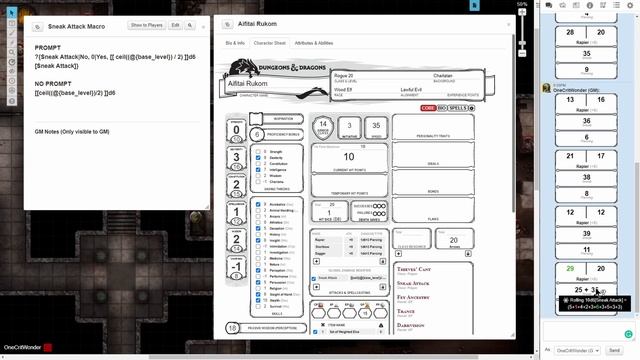The width and height of the screenshot is (640, 360).
Task: Roll the Rapier attack
Action: [320, 240]
